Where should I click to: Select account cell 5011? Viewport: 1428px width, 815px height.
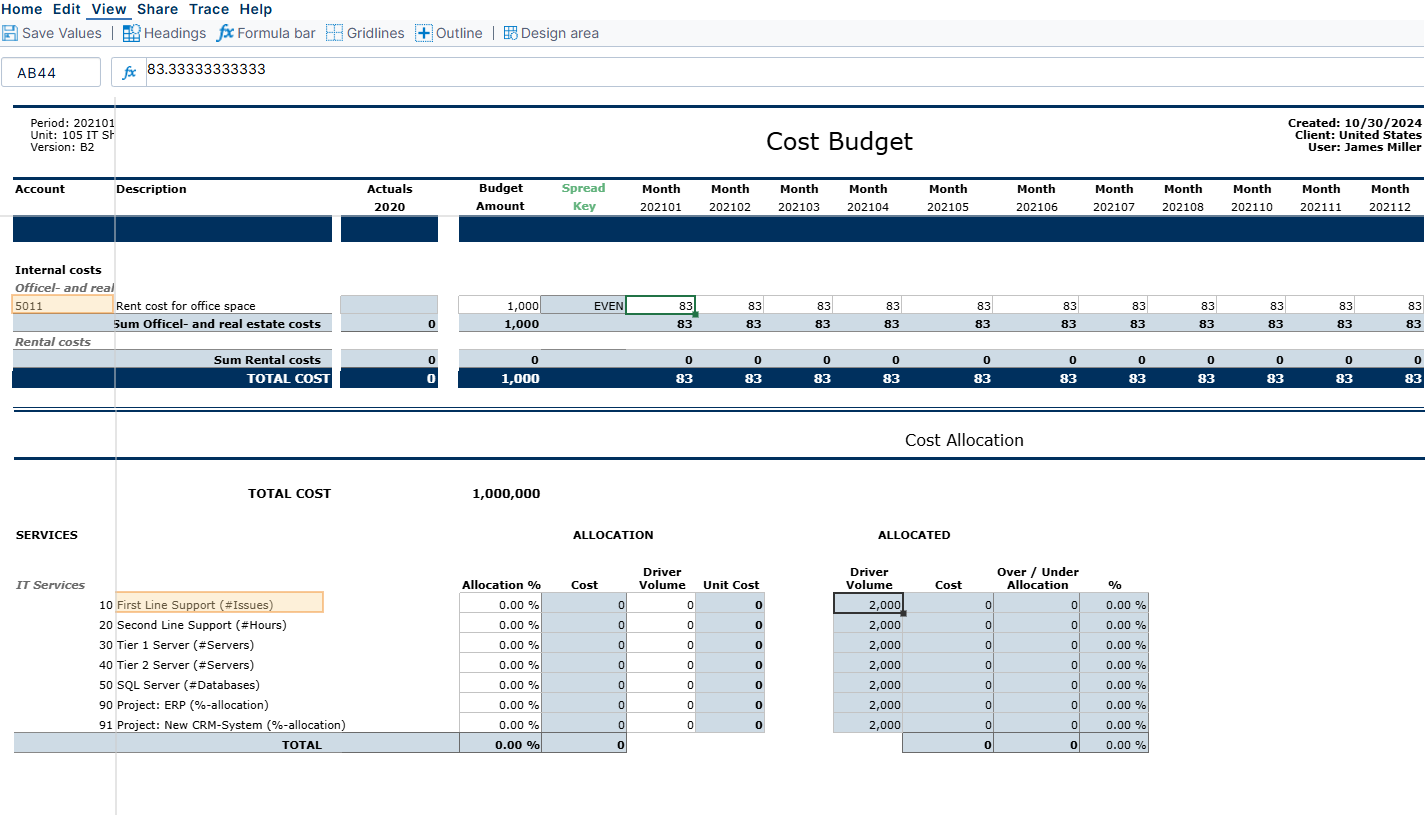62,306
